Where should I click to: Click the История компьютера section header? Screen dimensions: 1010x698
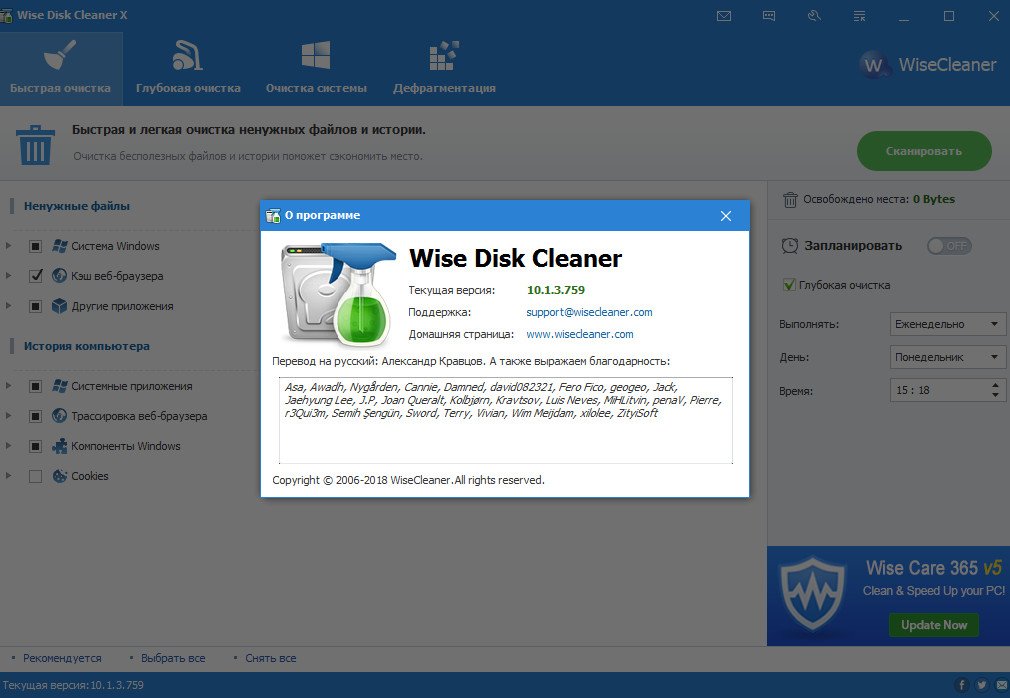click(86, 346)
